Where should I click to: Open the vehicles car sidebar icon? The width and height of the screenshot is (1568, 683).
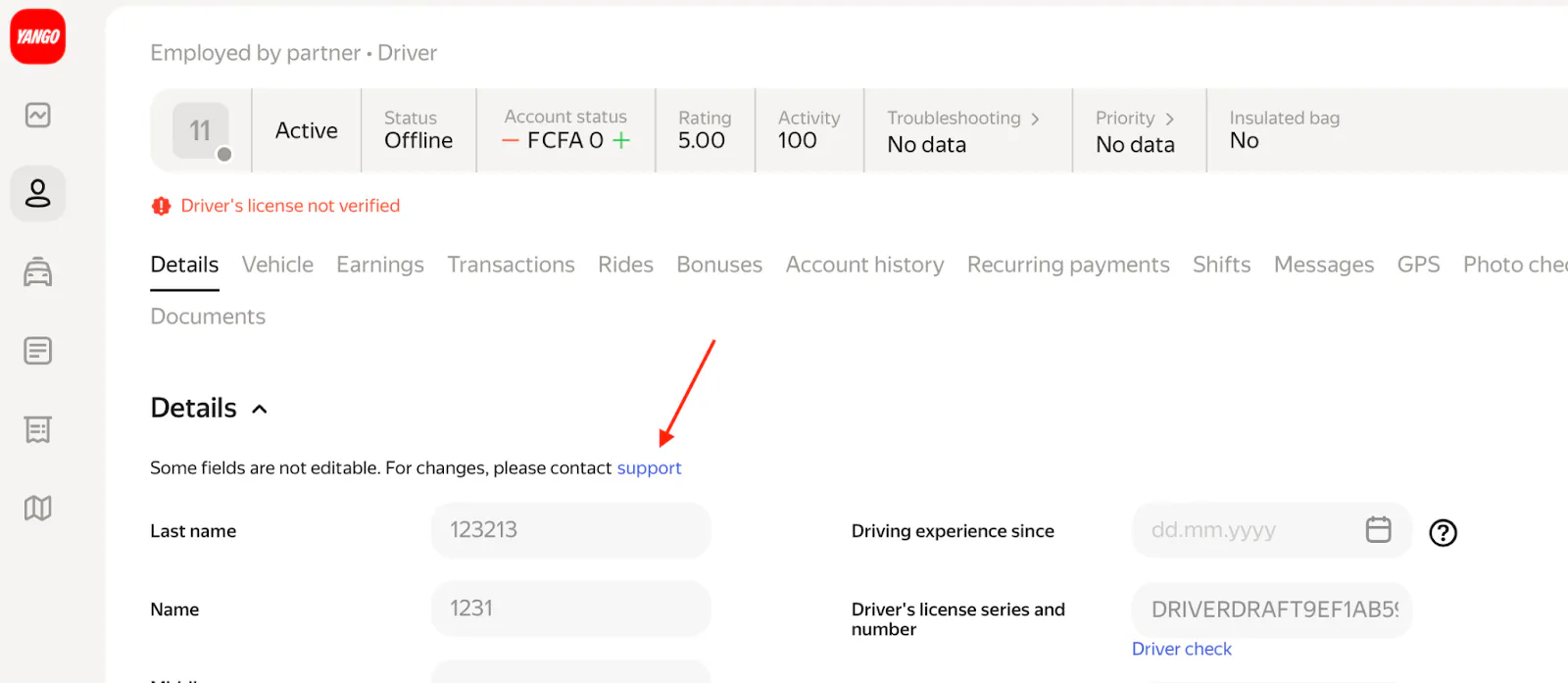click(38, 271)
